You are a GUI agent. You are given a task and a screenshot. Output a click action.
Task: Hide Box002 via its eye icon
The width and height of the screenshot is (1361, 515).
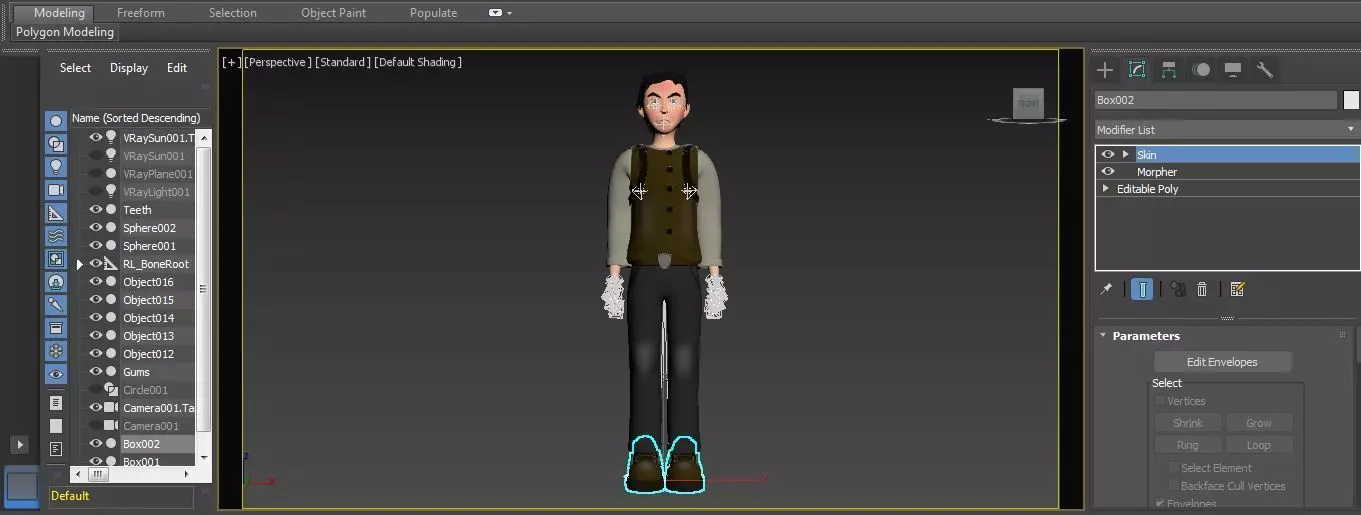[x=96, y=444]
